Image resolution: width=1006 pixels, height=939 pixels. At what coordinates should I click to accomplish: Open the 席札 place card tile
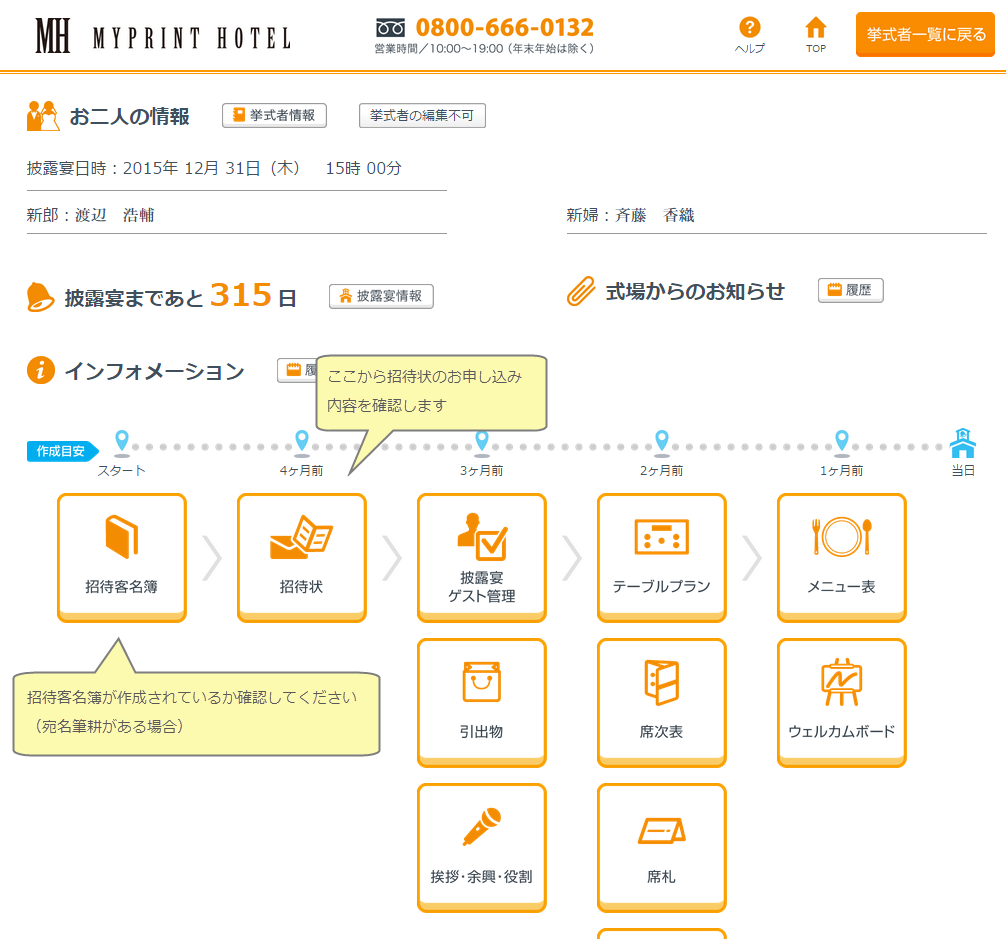(x=661, y=846)
